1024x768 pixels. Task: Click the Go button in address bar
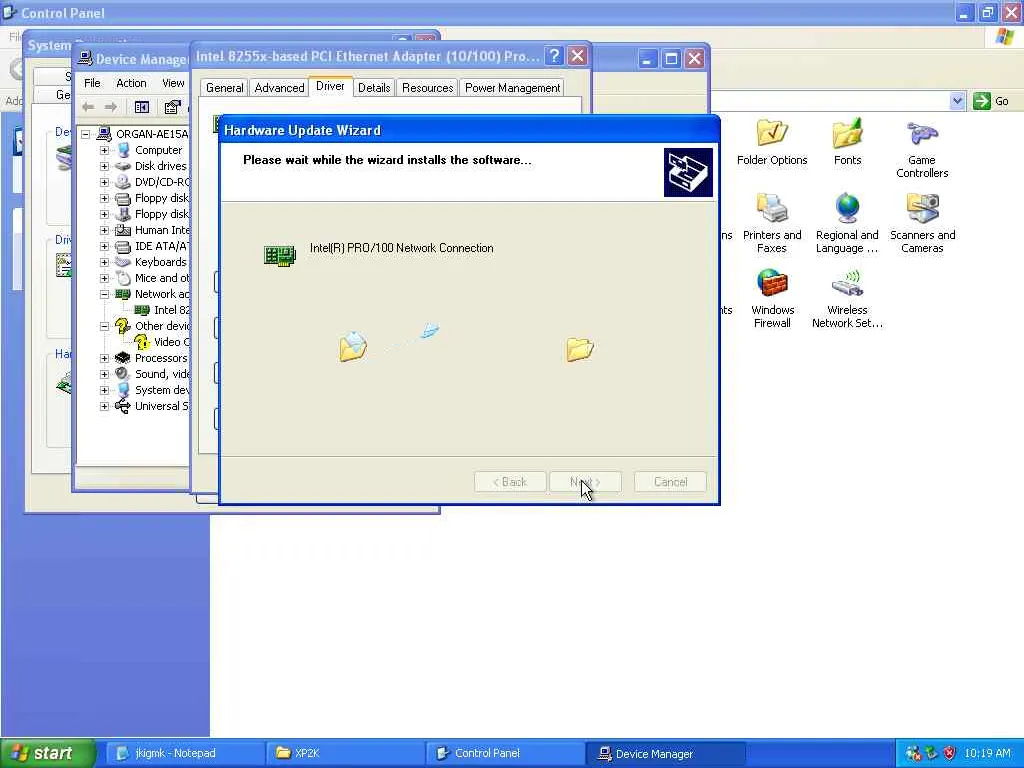[991, 101]
